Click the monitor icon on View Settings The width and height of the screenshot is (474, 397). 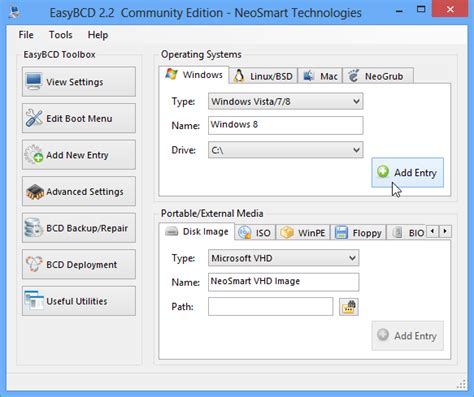(34, 81)
